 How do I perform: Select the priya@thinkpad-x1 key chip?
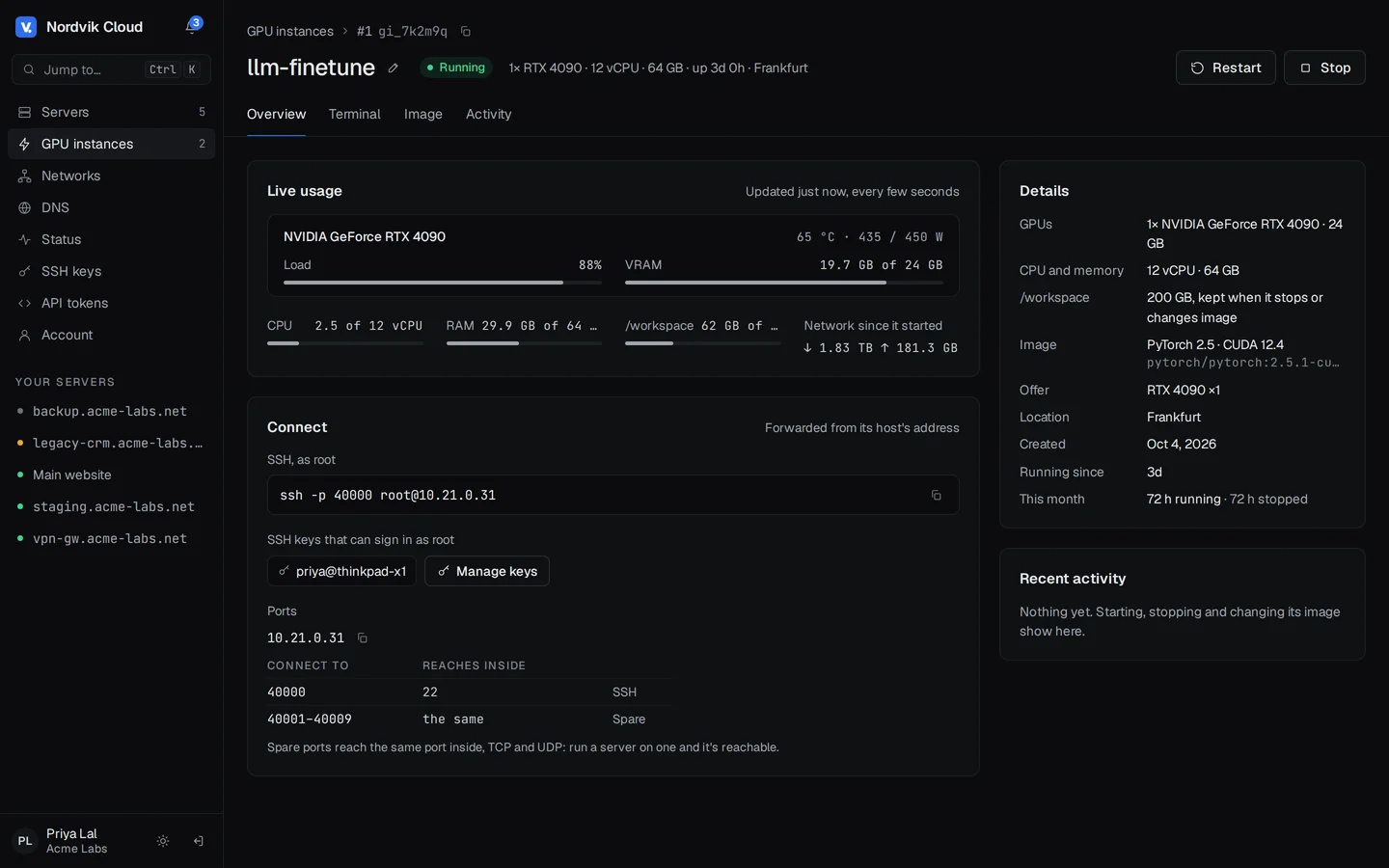coord(341,571)
